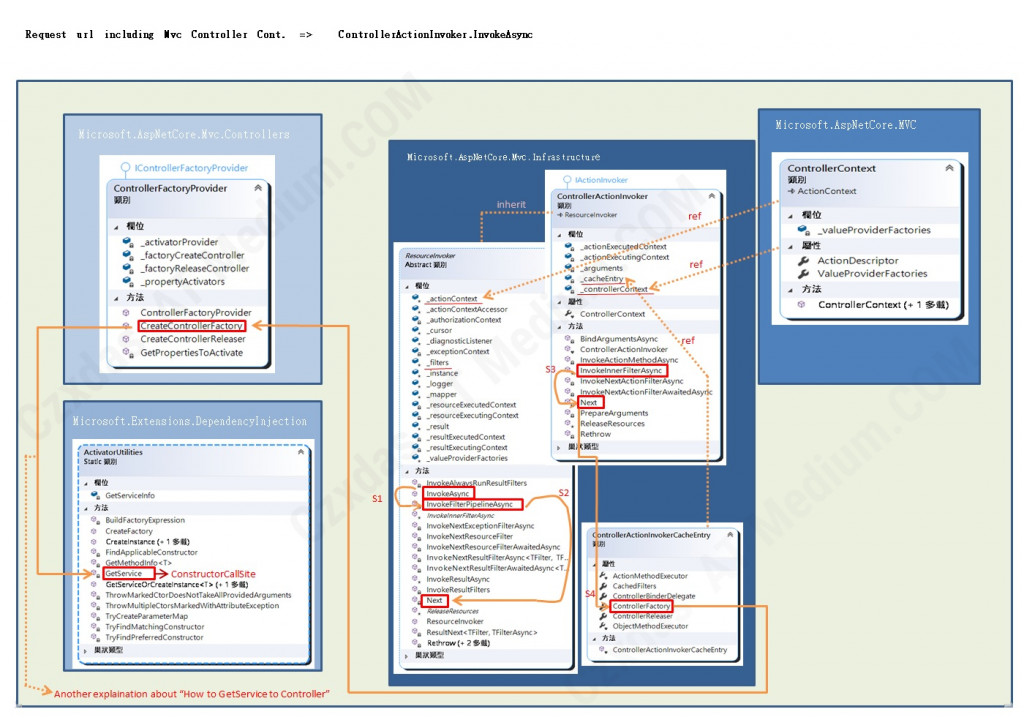Image resolution: width=1024 pixels, height=720 pixels.
Task: Click the ConstructorCallSite red label
Action: [x=213, y=574]
